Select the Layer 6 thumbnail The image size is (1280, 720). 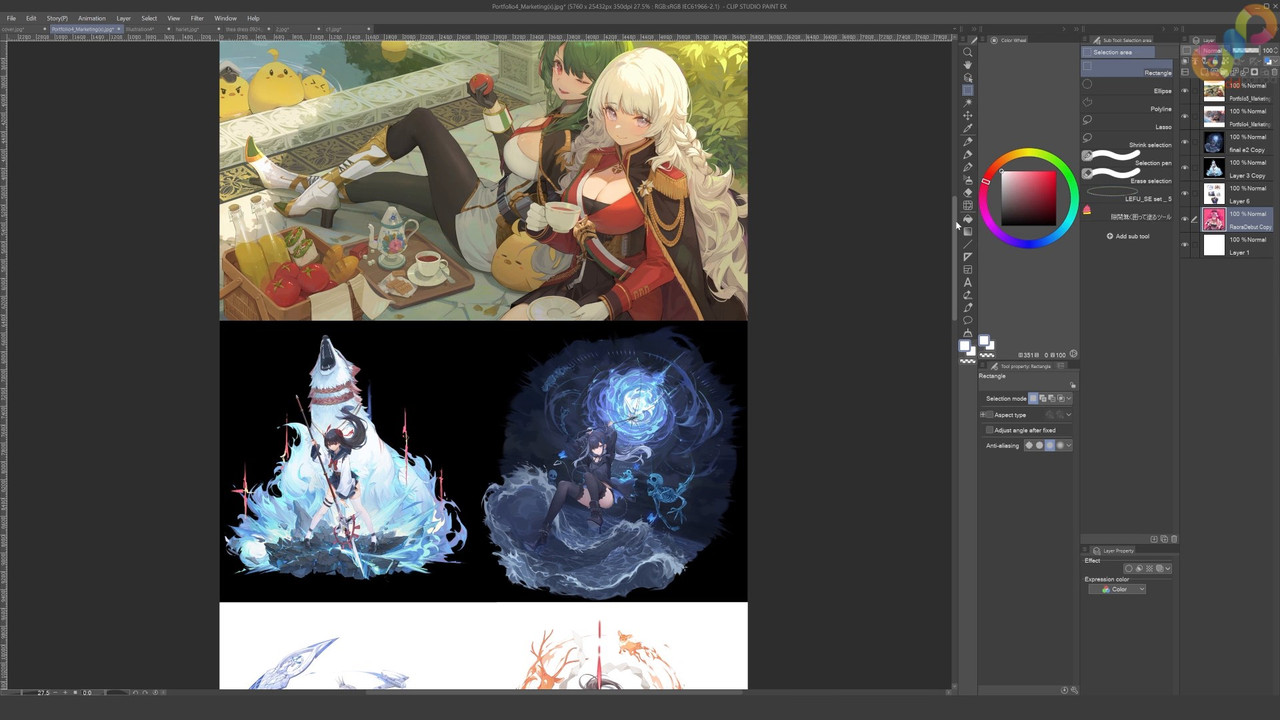click(x=1214, y=194)
